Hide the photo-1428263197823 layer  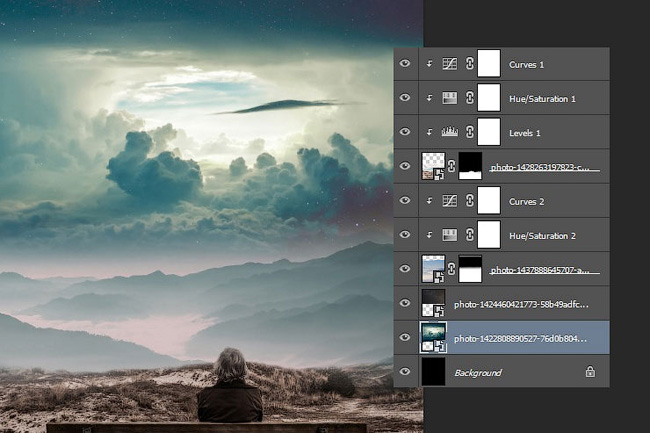coord(405,166)
